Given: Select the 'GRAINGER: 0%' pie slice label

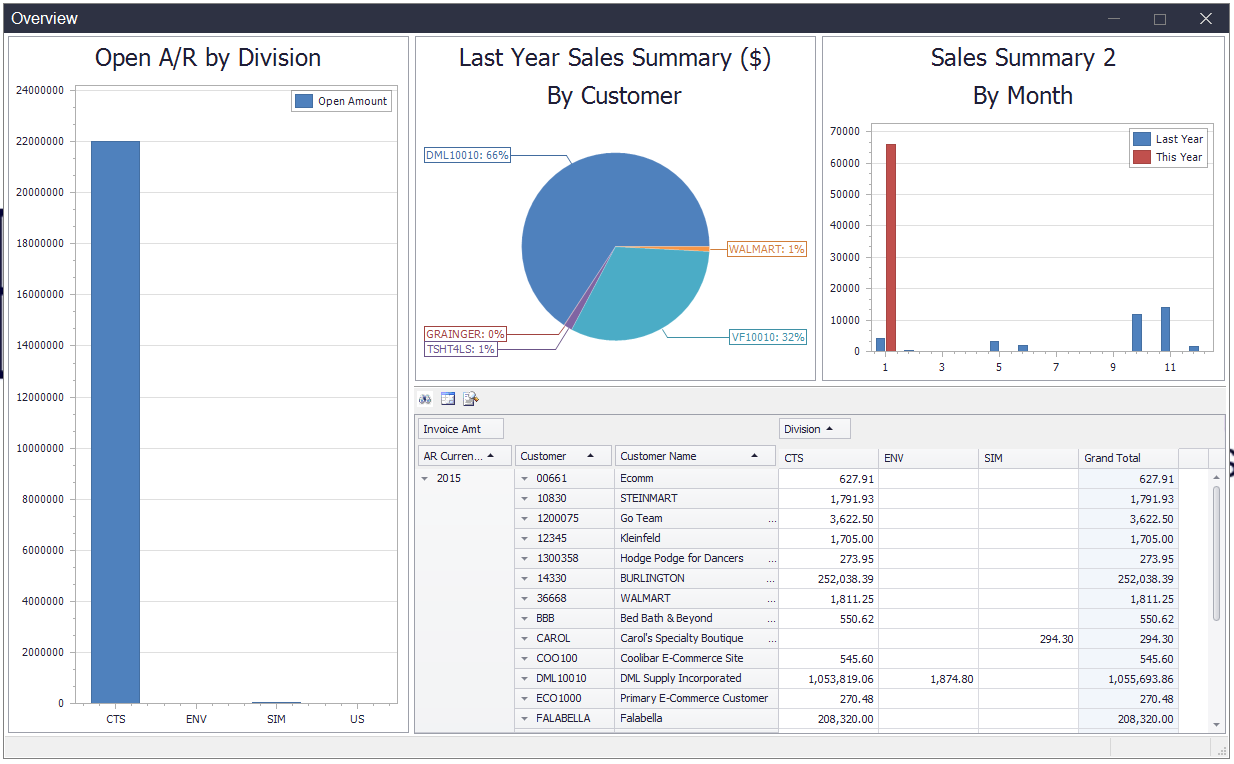Looking at the screenshot, I should click(466, 333).
